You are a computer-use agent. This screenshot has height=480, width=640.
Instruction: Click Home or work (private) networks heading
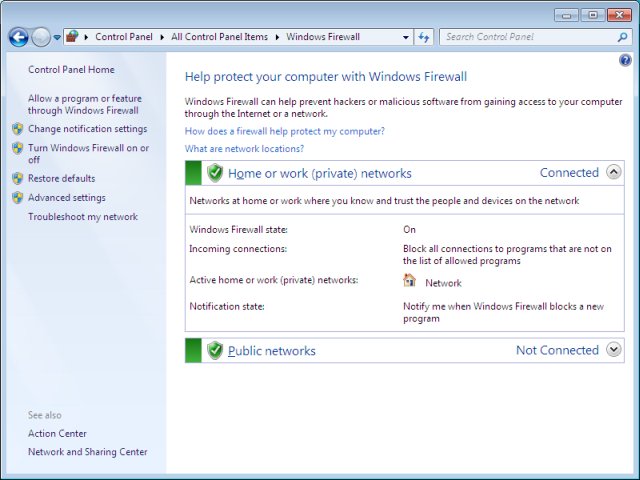point(320,173)
